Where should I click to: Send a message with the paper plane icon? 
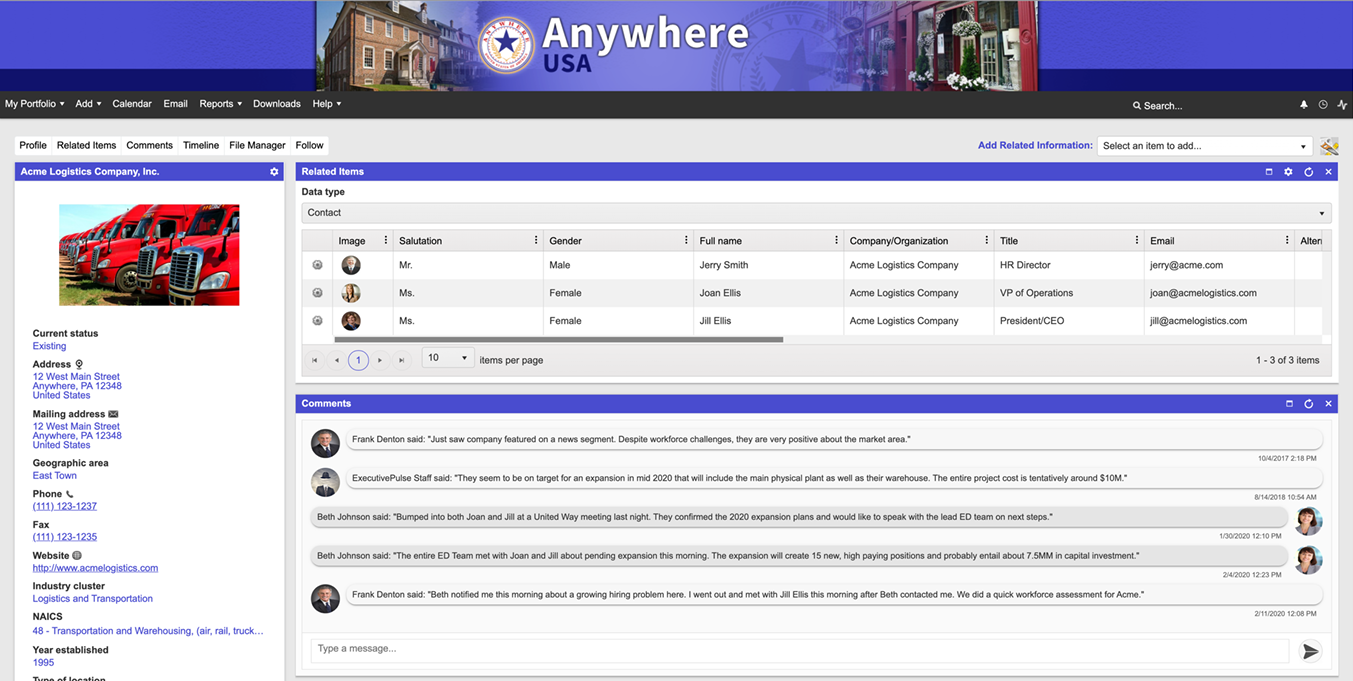[1311, 650]
